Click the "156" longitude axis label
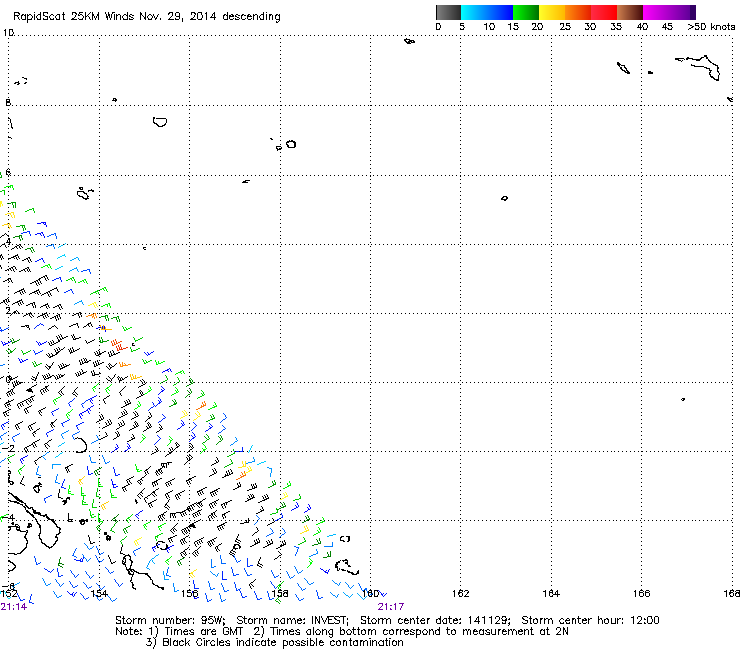 tap(190, 594)
